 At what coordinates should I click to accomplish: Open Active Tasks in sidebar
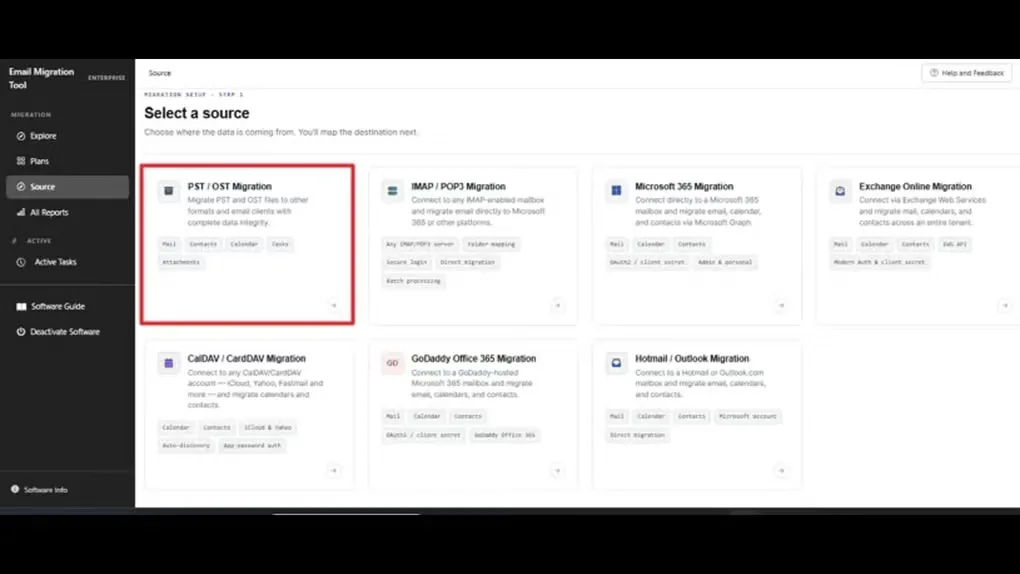tap(67, 262)
